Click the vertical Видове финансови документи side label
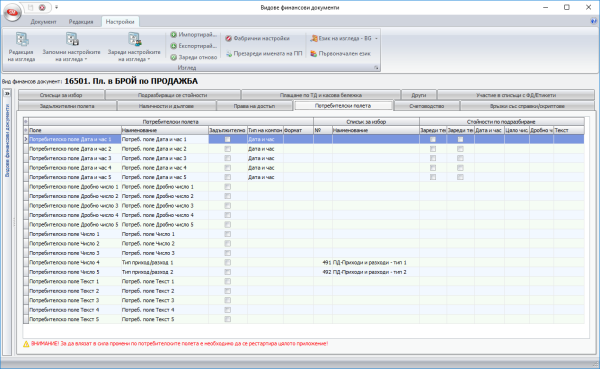This screenshot has height=369, width=600. 7,140
